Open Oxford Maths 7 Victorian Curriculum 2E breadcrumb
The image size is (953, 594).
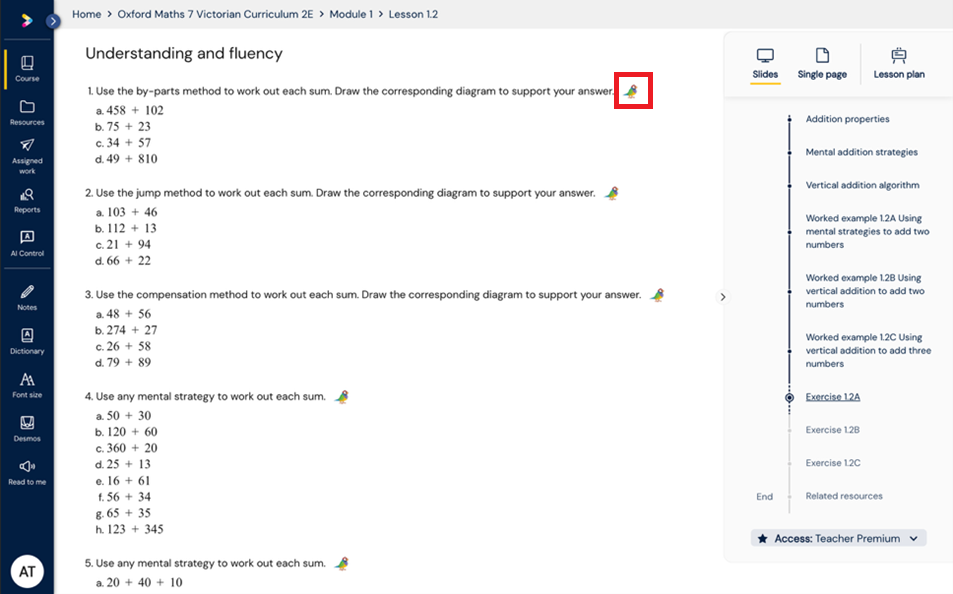coord(215,14)
